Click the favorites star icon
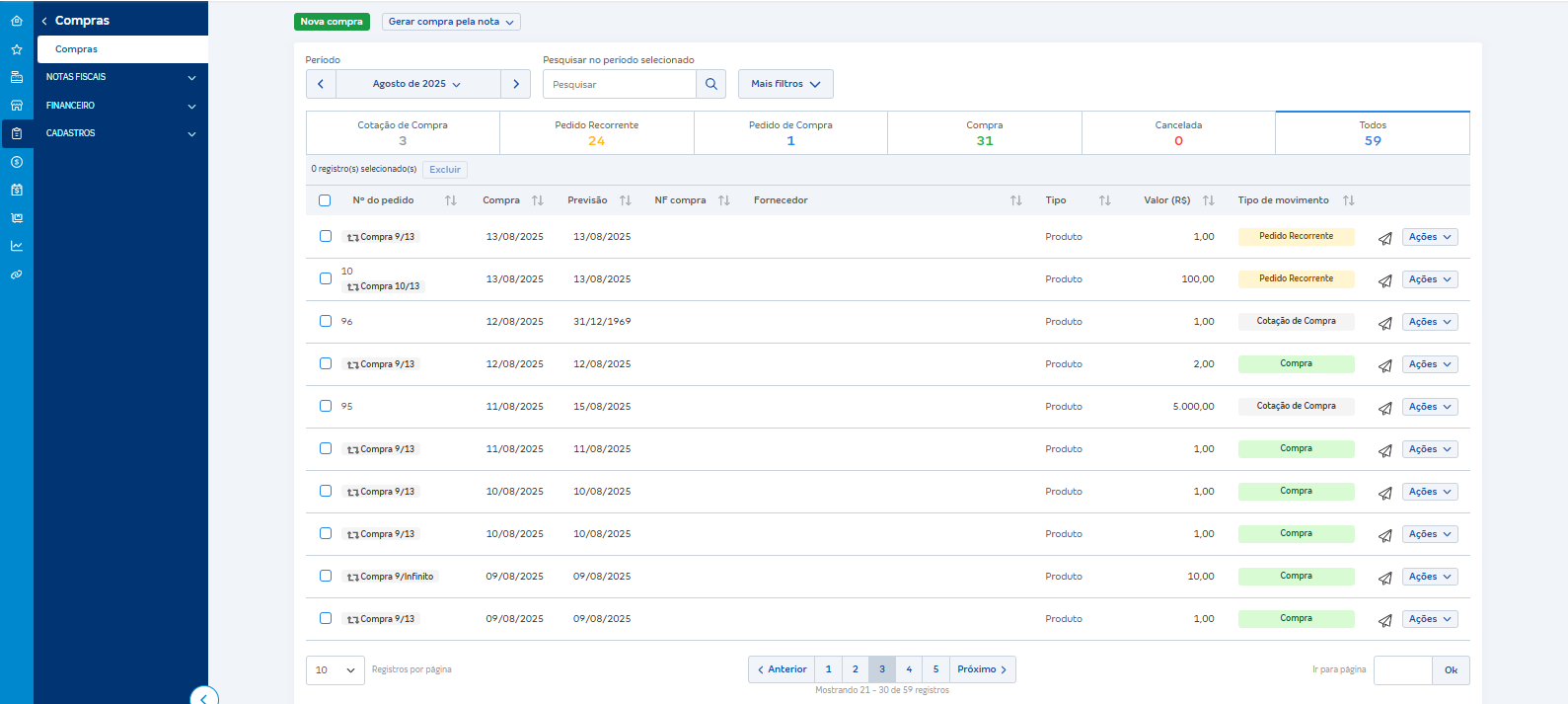This screenshot has width=1568, height=704. (x=17, y=49)
